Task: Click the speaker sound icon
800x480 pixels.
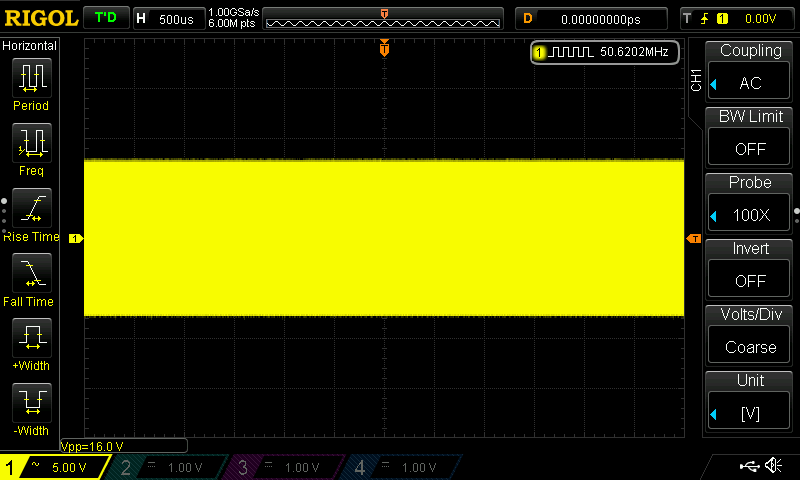Action: click(x=773, y=465)
